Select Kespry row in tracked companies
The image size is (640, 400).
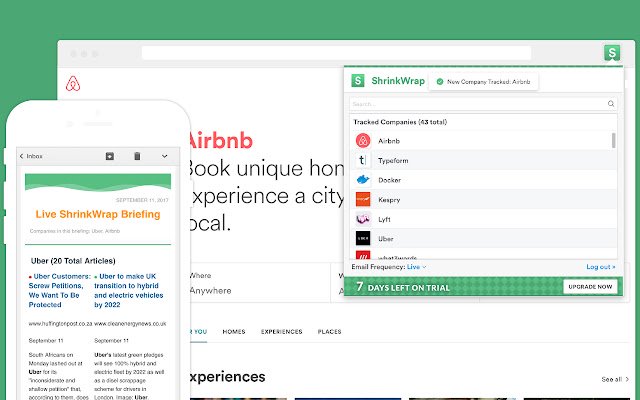[x=484, y=200]
